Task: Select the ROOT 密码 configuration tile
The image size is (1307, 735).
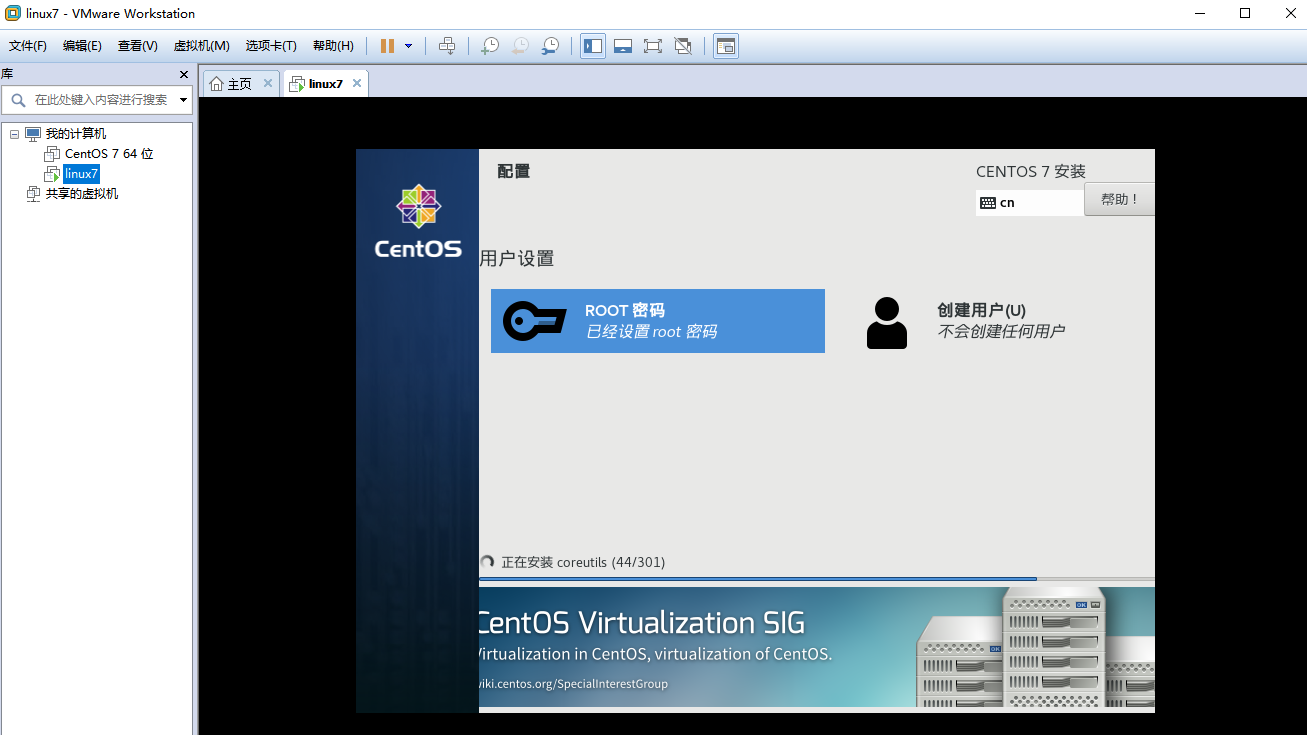Action: click(x=657, y=320)
